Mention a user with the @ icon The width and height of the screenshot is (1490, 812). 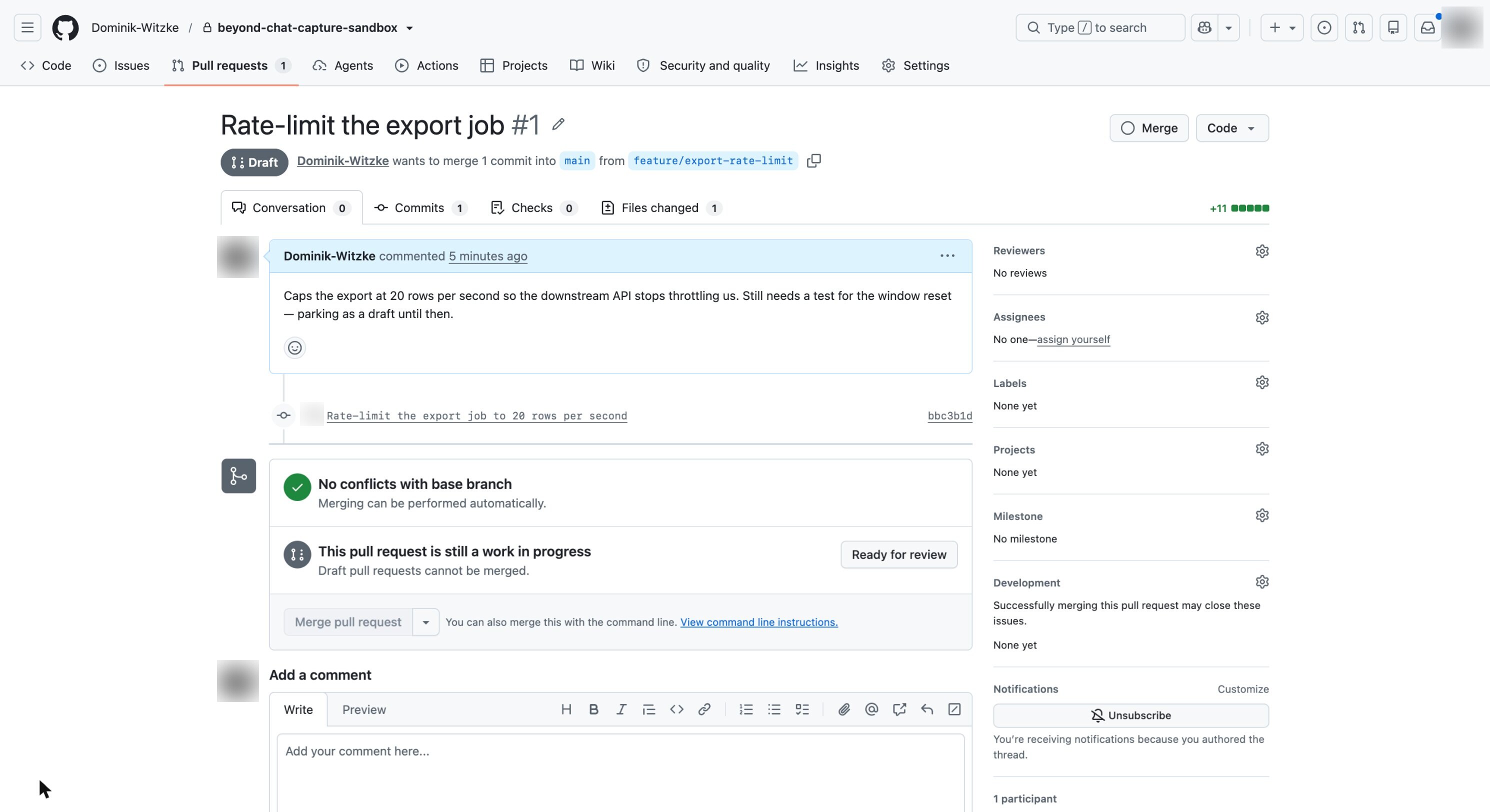pyautogui.click(x=871, y=709)
